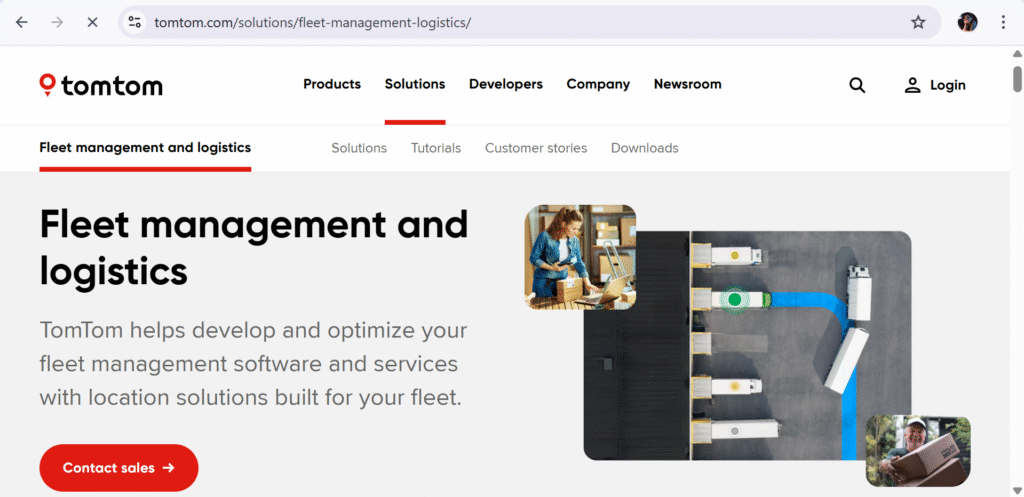Screen dimensions: 1024x497
Task: Open the Company menu
Action: pyautogui.click(x=598, y=84)
